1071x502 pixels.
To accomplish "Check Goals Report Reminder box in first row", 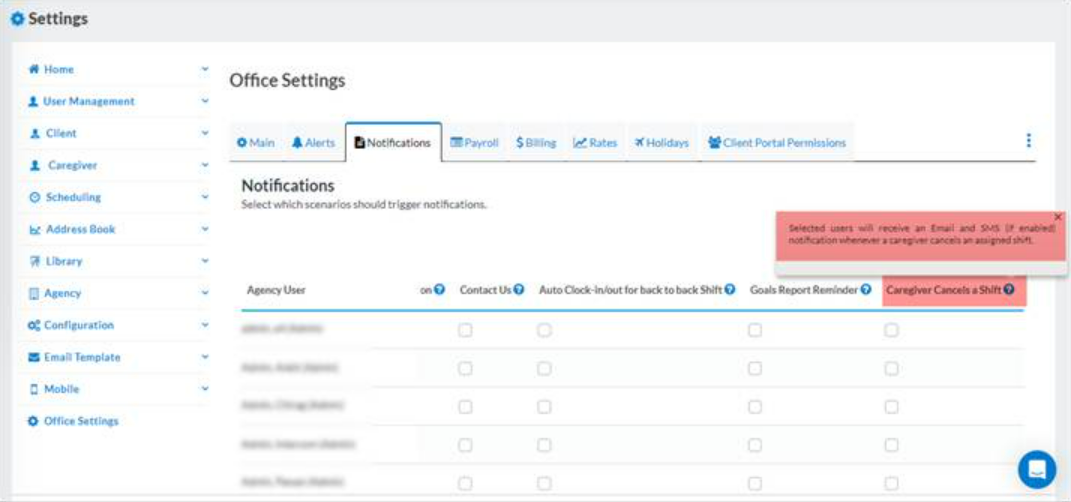I will pos(755,331).
